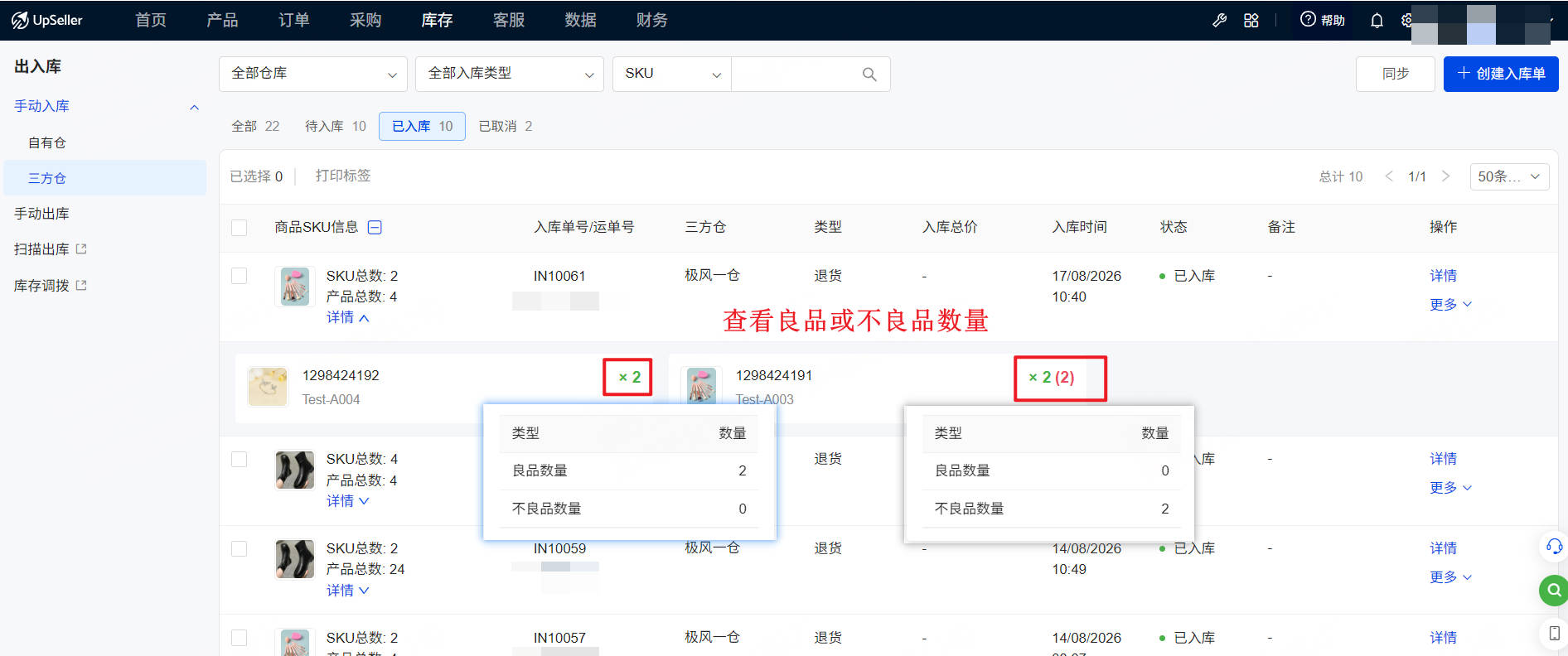The image size is (1568, 656).
Task: Click the × 2 (2) quantity for 1298424191
Action: coord(1052,377)
